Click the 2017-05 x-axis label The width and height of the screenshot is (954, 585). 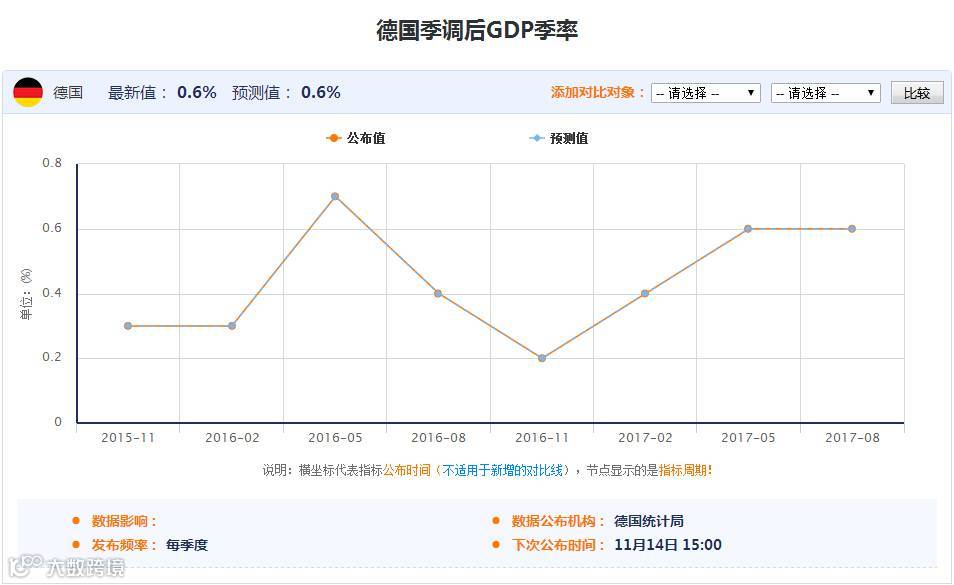(748, 438)
